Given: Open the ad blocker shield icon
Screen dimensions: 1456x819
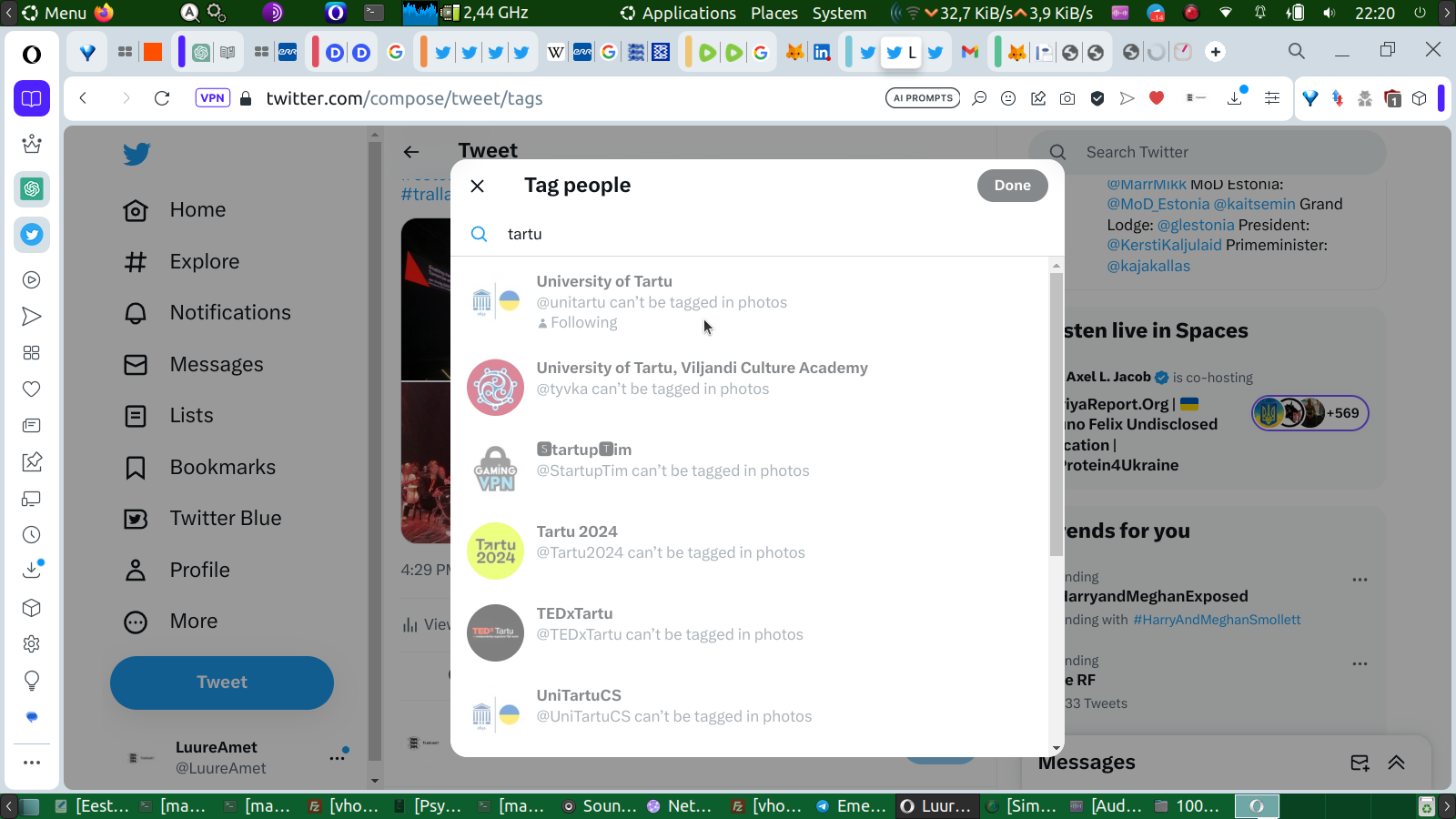Looking at the screenshot, I should pyautogui.click(x=1097, y=98).
